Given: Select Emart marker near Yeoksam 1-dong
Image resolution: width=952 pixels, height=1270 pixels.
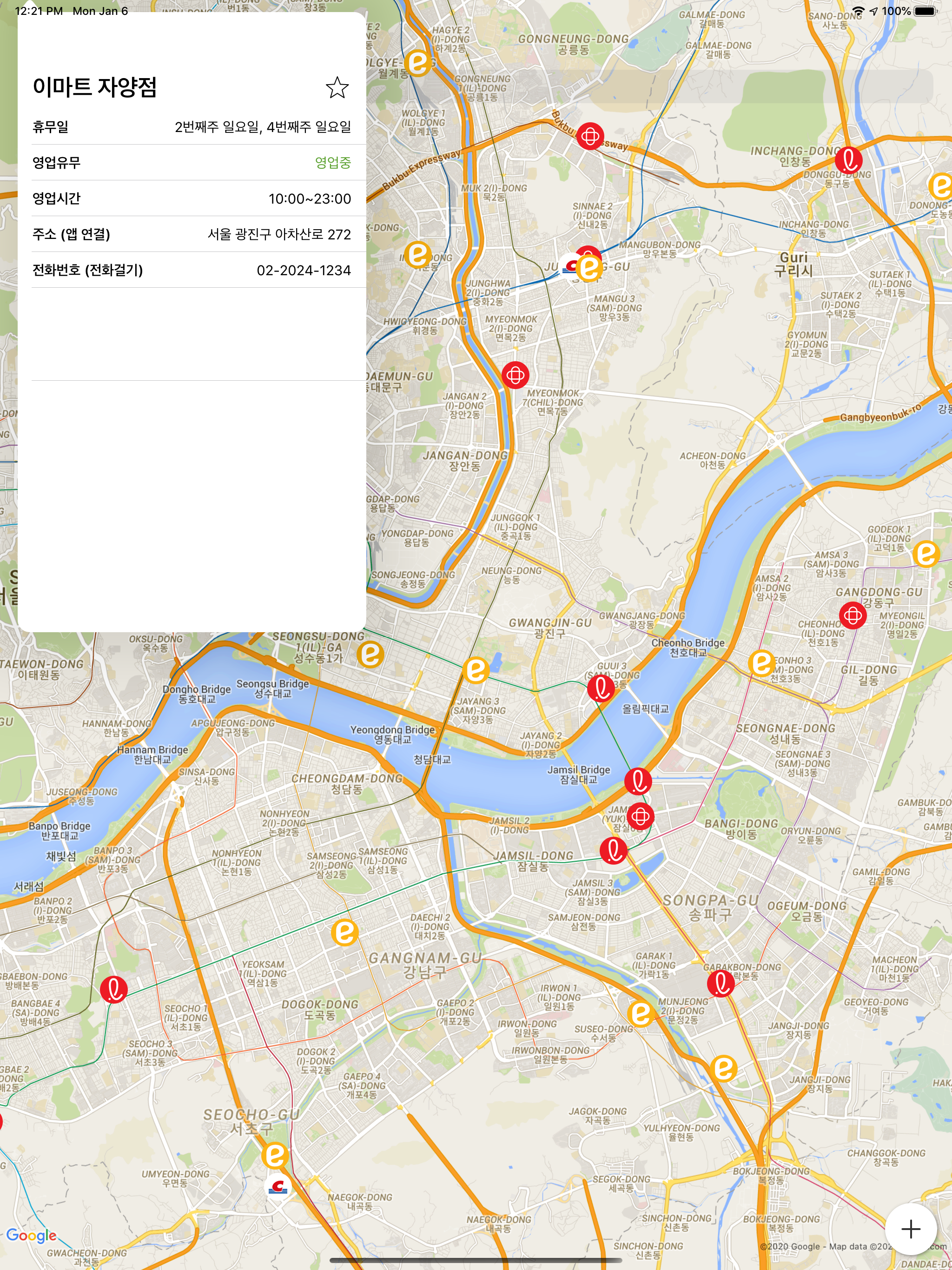Looking at the screenshot, I should coord(344,933).
